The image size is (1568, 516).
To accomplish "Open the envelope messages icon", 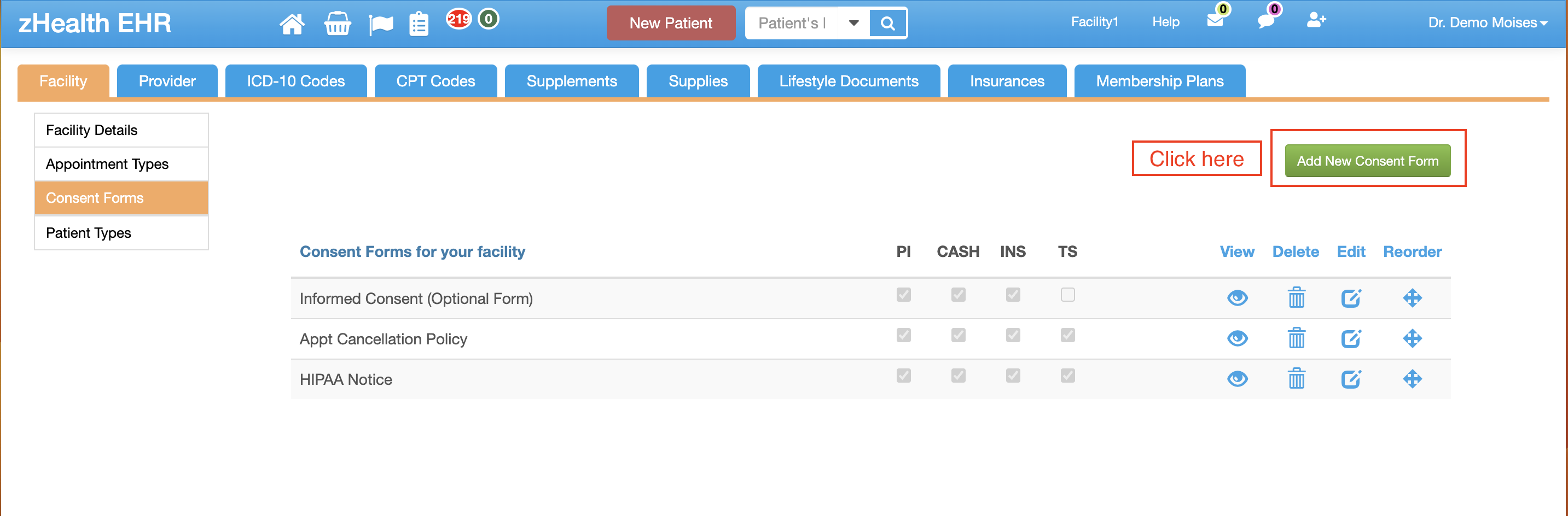I will 1215,21.
